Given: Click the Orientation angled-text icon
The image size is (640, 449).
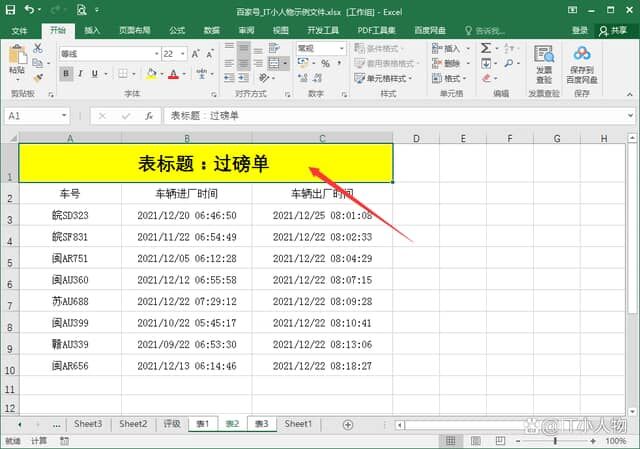Looking at the screenshot, I should pyautogui.click(x=264, y=78).
